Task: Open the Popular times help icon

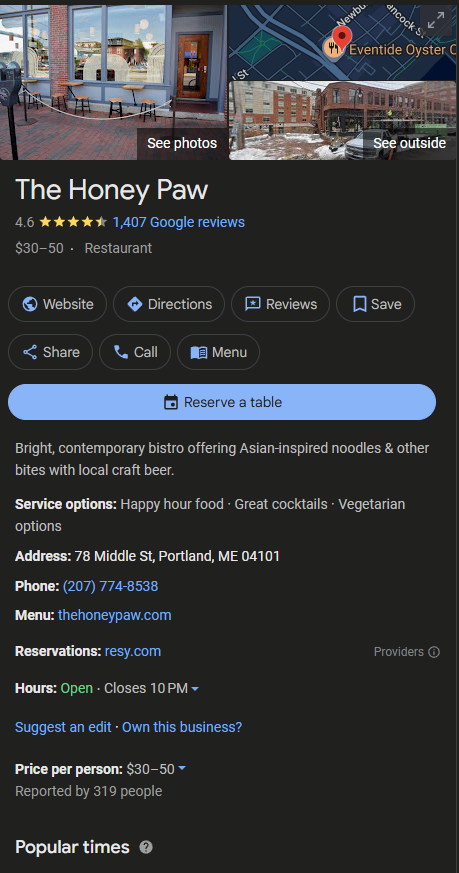Action: 145,847
